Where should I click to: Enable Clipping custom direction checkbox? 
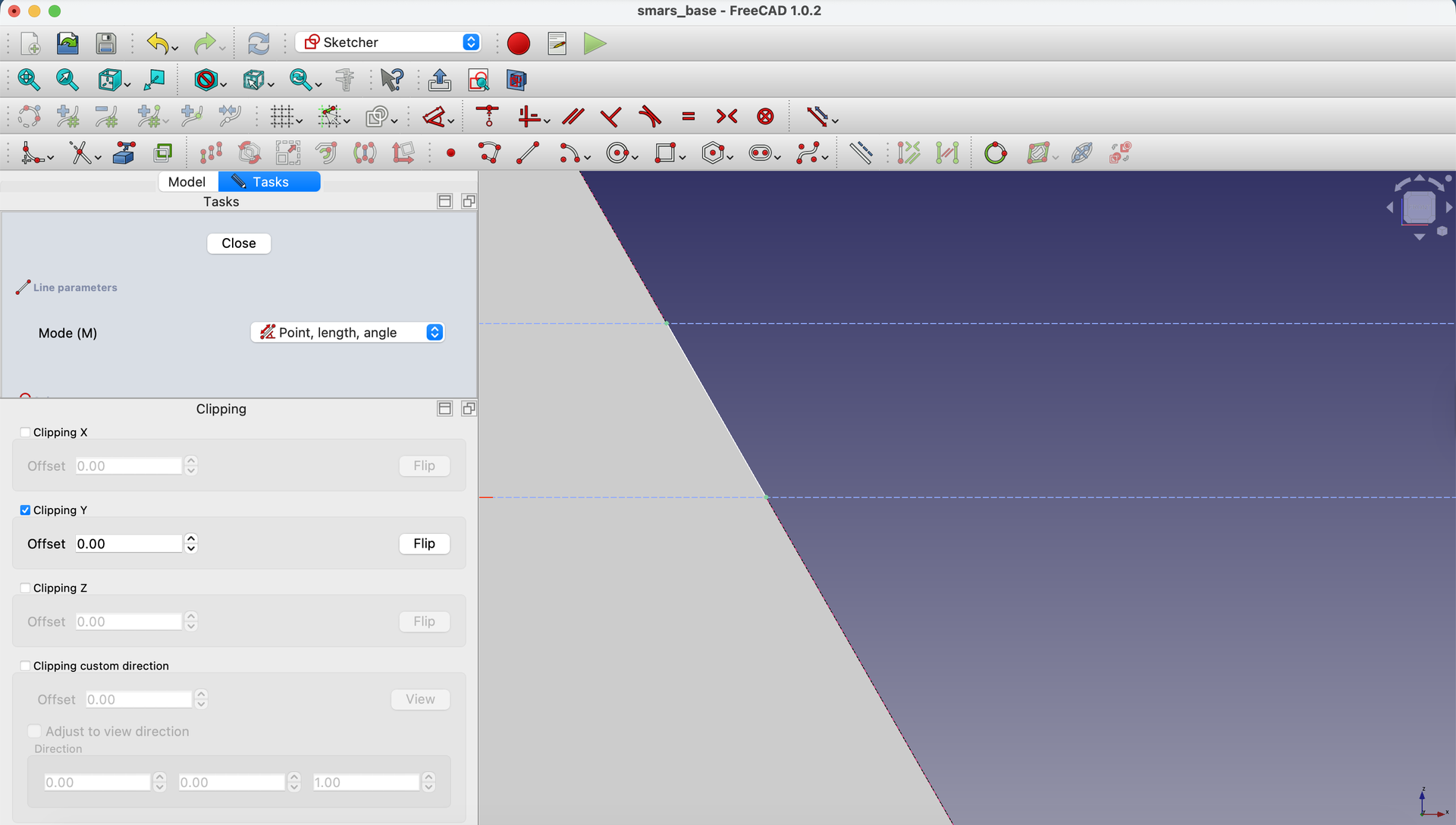coord(26,666)
